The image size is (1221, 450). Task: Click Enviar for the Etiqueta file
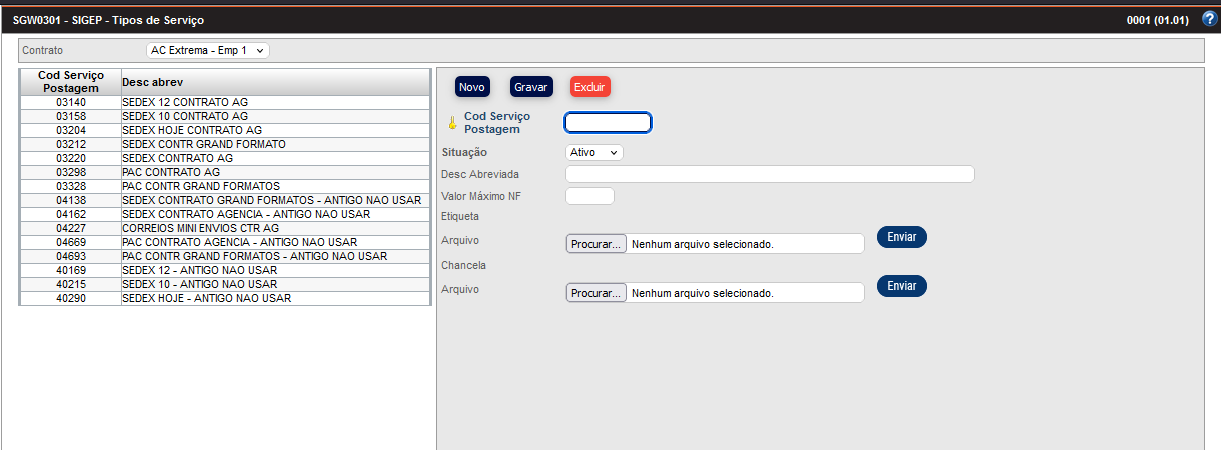coord(901,237)
